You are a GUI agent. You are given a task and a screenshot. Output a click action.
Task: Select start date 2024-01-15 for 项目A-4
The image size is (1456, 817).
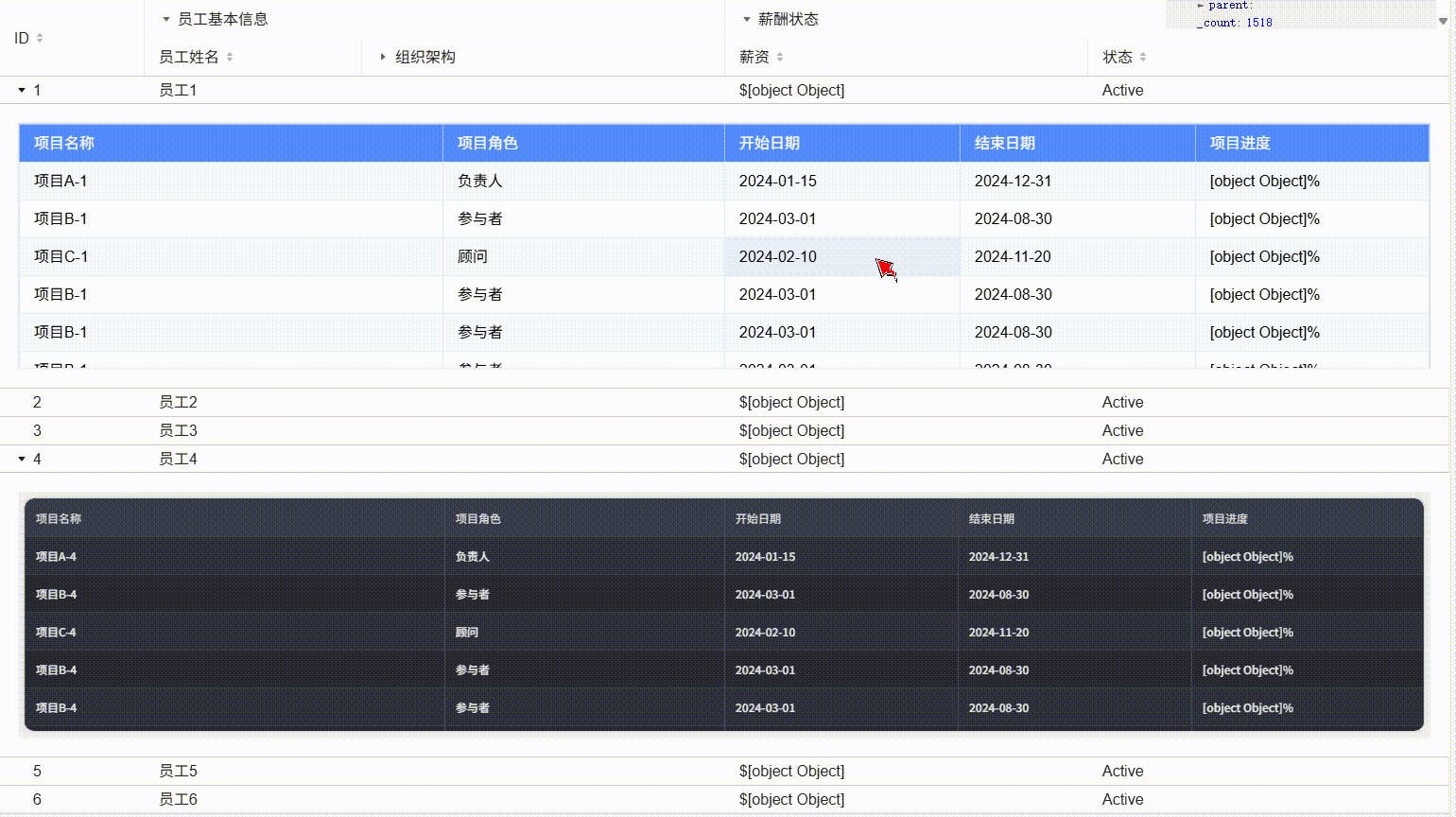[x=841, y=556]
